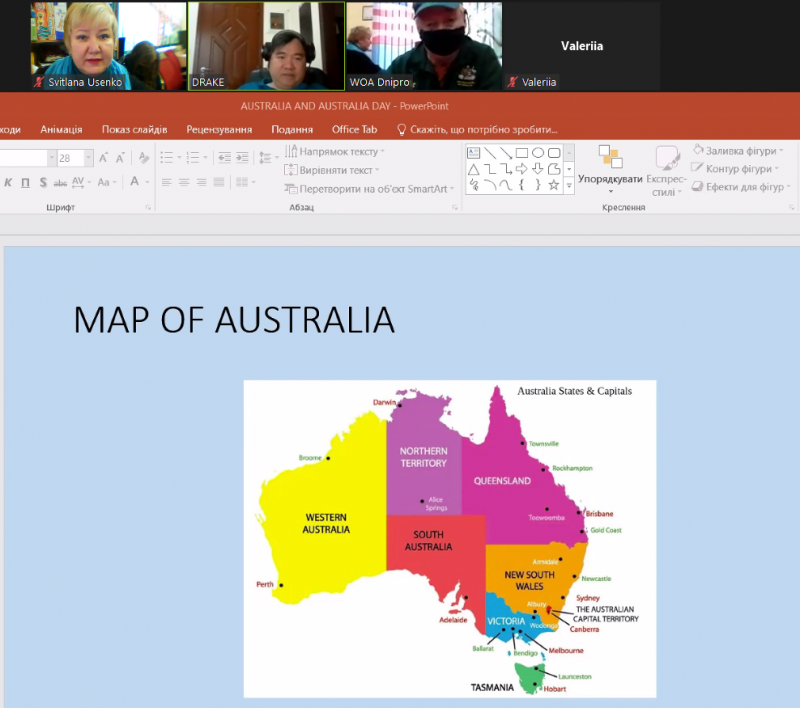Insert the Right Brace shape
This screenshot has width=800, height=708.
coord(538,185)
